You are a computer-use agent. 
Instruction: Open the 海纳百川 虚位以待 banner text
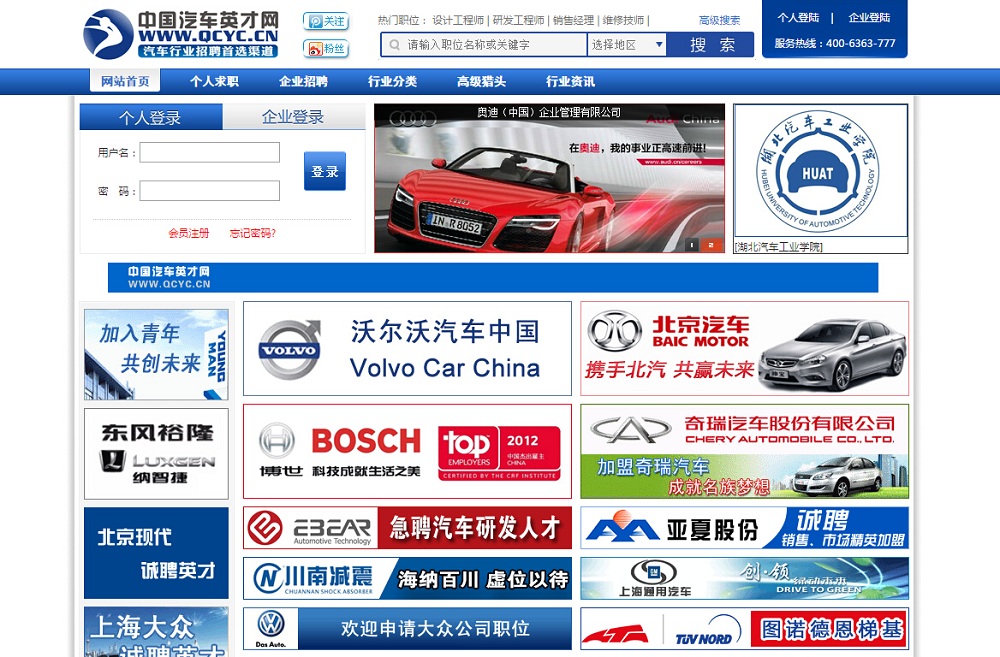(483, 579)
